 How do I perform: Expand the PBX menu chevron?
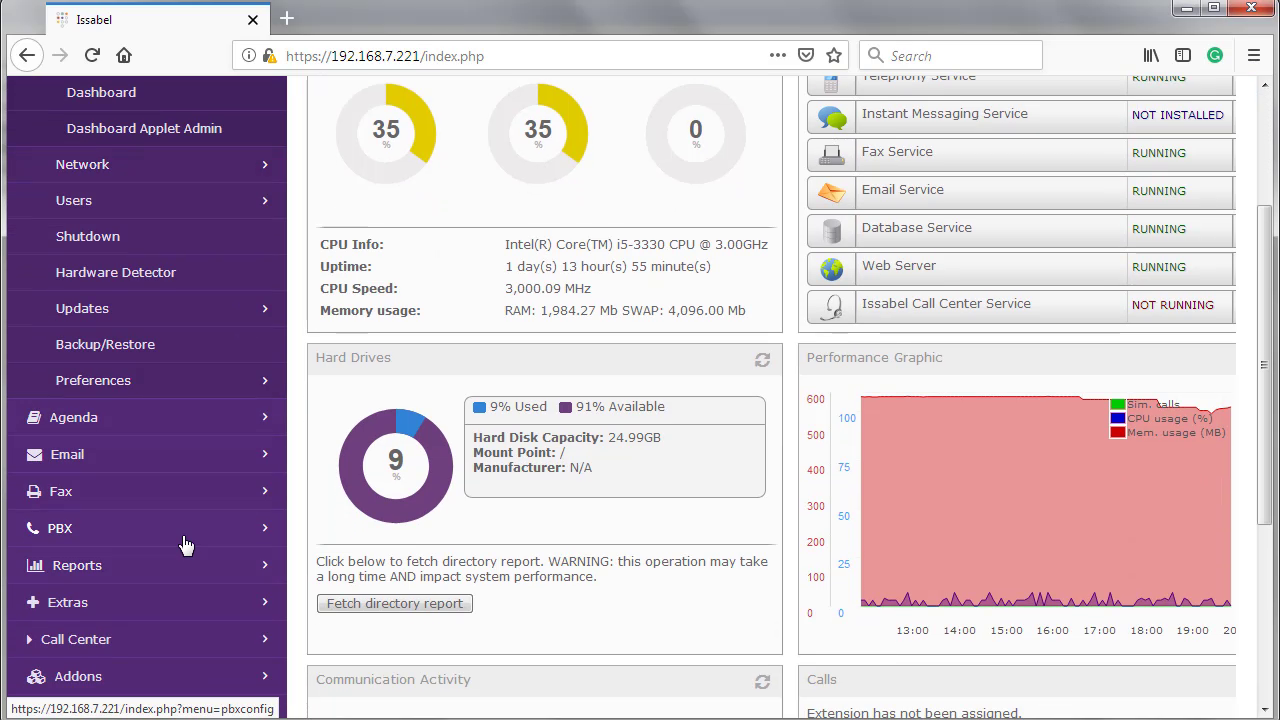(265, 528)
